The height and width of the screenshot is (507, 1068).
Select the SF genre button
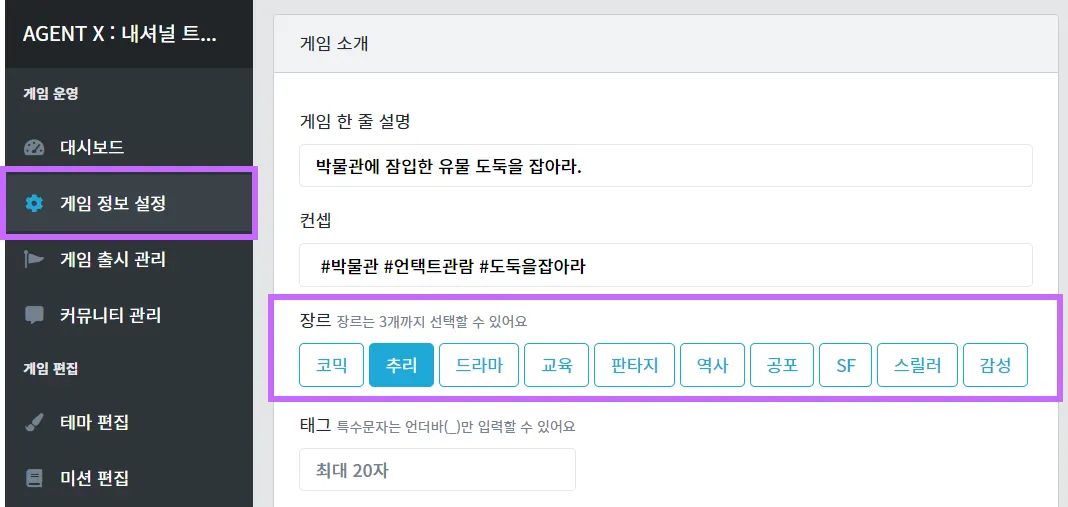point(845,365)
